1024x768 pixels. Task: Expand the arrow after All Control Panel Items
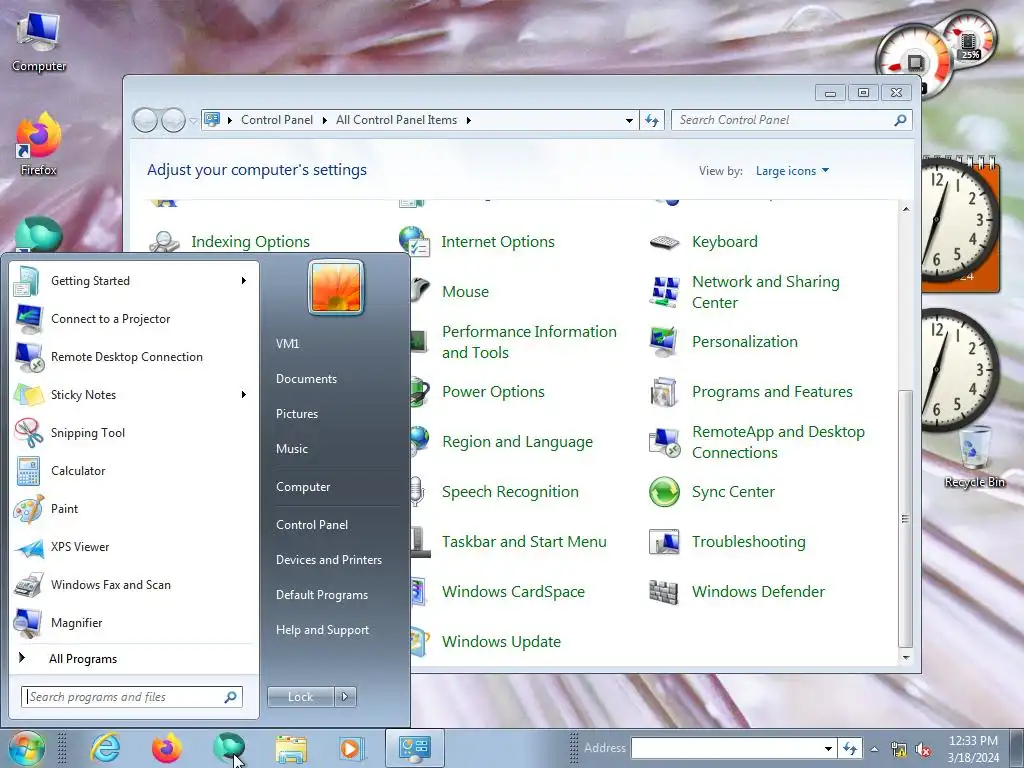(468, 120)
